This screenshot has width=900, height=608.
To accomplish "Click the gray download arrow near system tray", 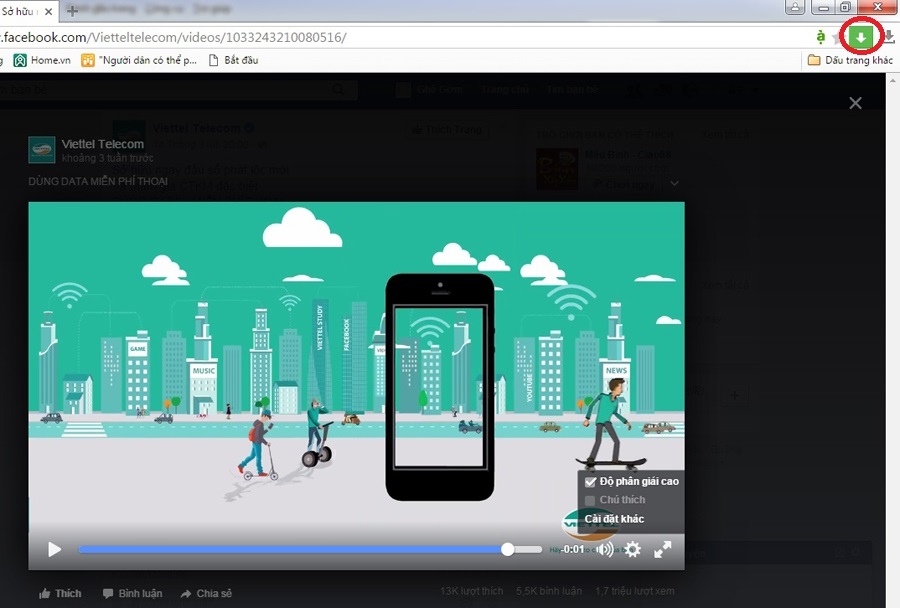I will 889,38.
